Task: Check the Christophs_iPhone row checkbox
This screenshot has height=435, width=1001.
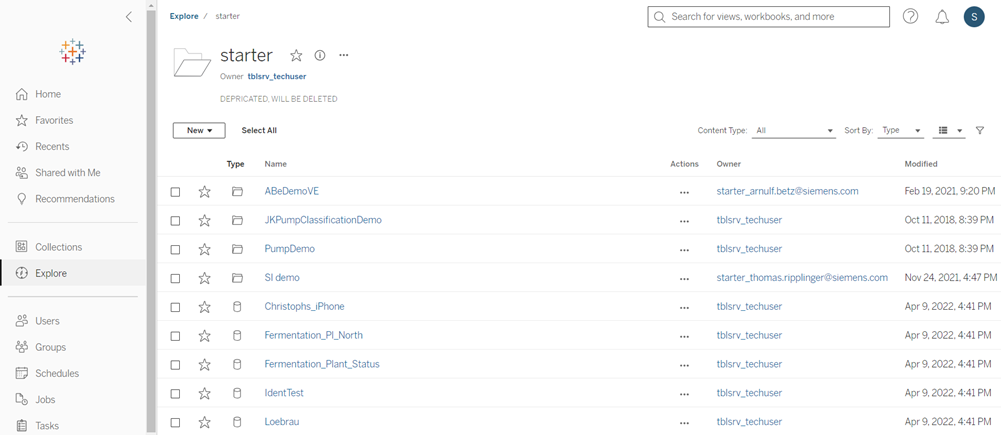Action: tap(176, 307)
